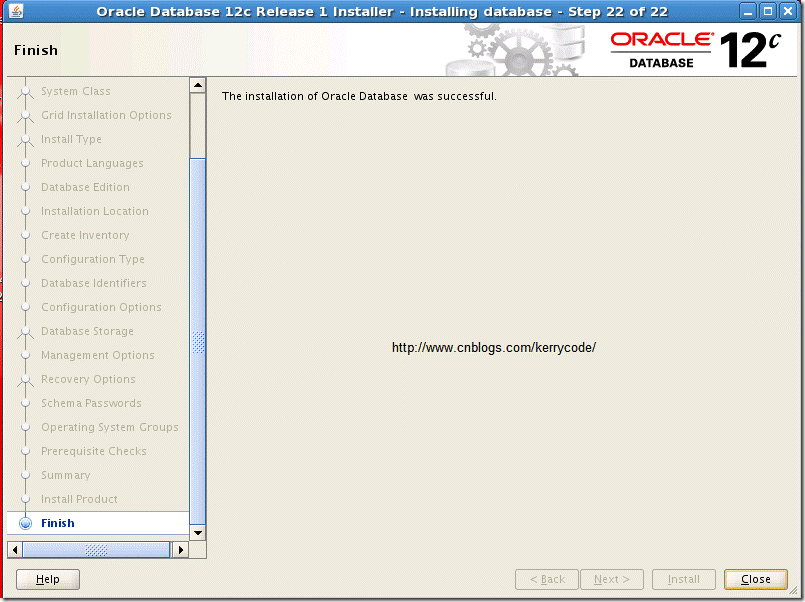Image resolution: width=805 pixels, height=602 pixels.
Task: Select the Create Inventory step
Action: click(85, 235)
